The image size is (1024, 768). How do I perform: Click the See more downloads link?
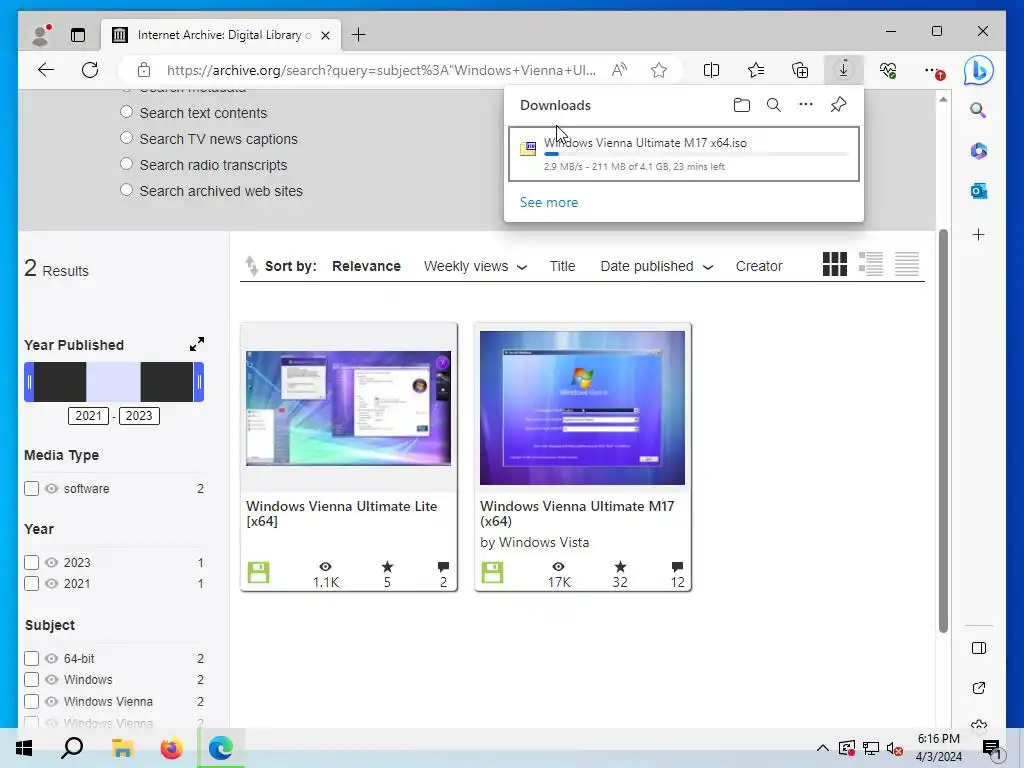549,202
